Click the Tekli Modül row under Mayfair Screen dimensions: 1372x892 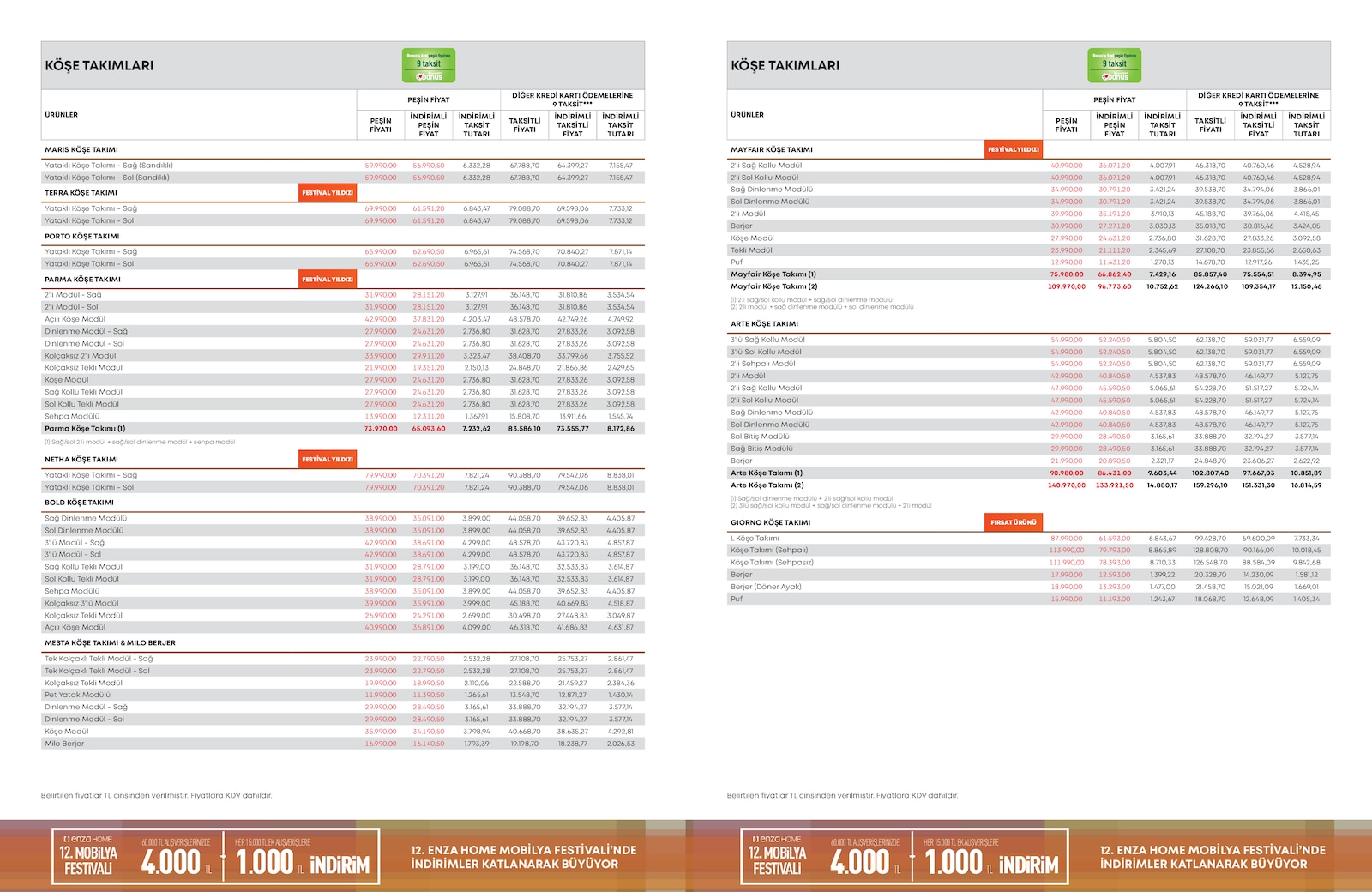[1029, 250]
